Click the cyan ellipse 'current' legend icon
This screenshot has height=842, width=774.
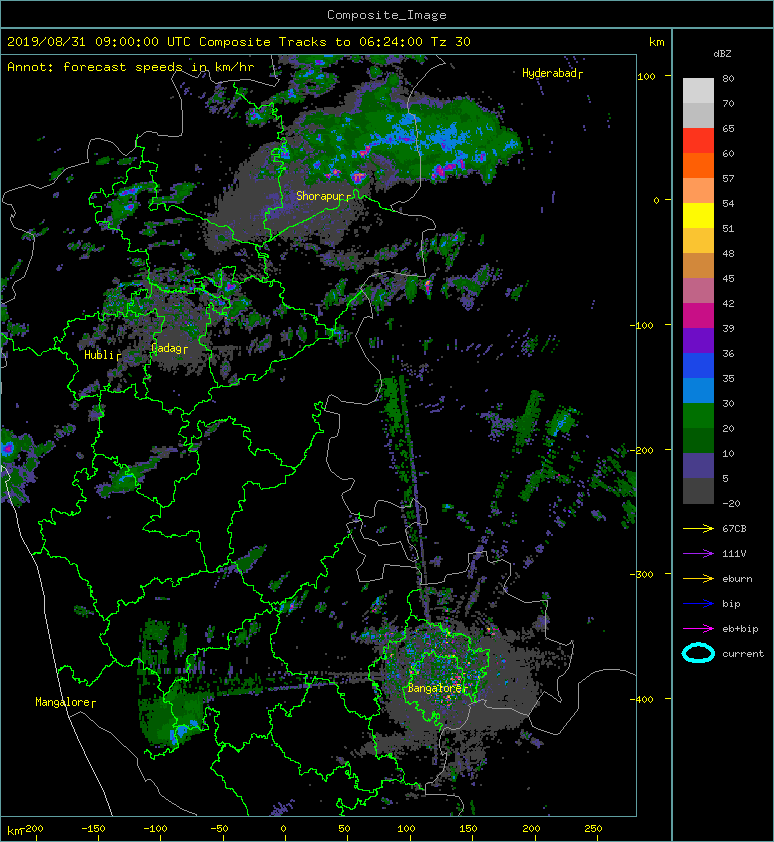698,654
